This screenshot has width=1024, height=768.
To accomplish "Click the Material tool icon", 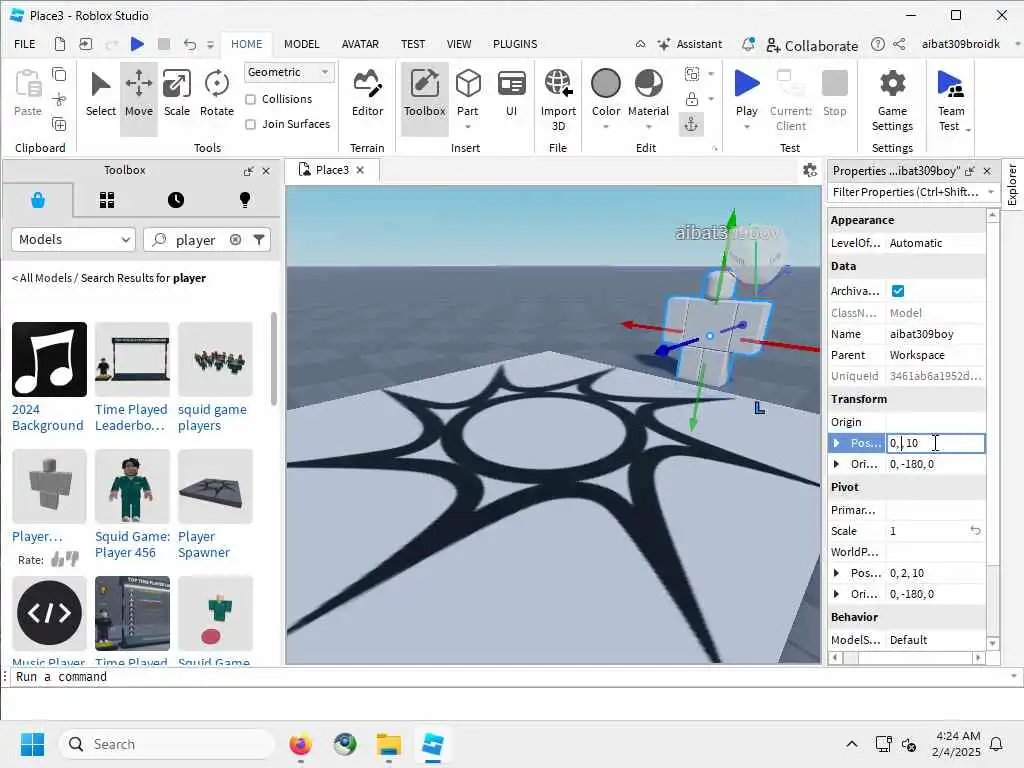I will tap(648, 84).
